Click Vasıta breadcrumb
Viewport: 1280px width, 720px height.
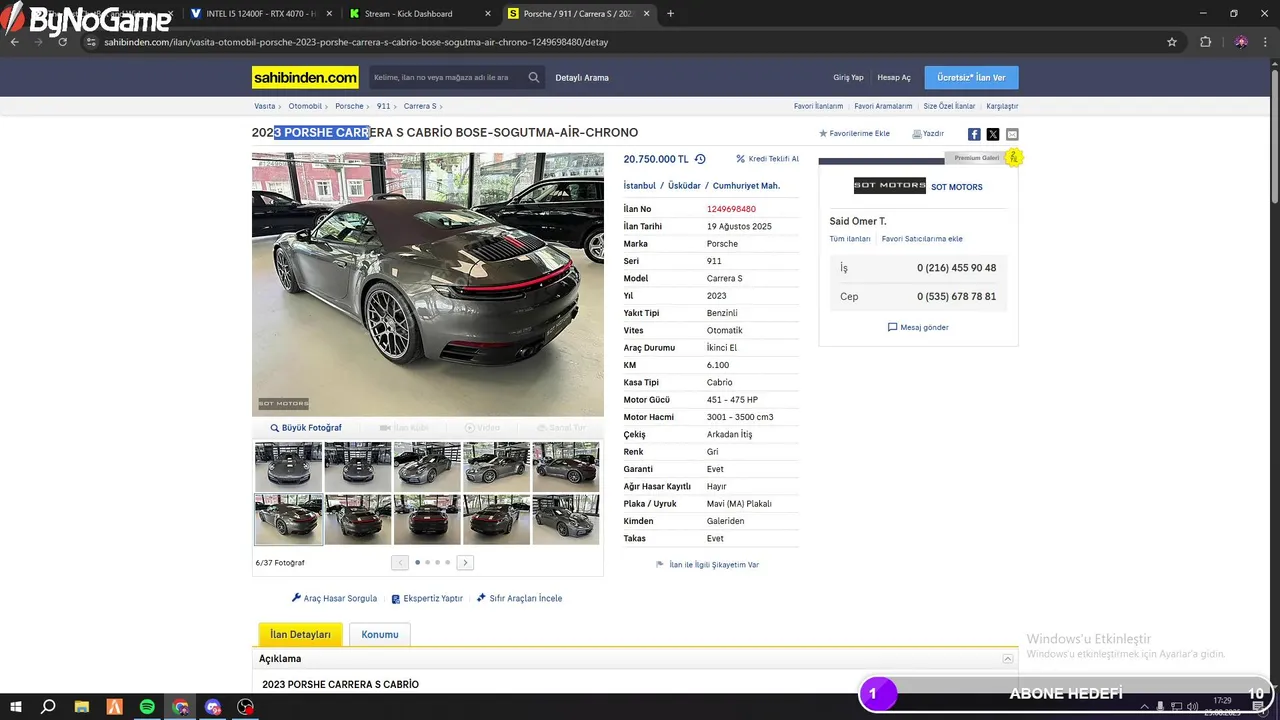pos(264,106)
